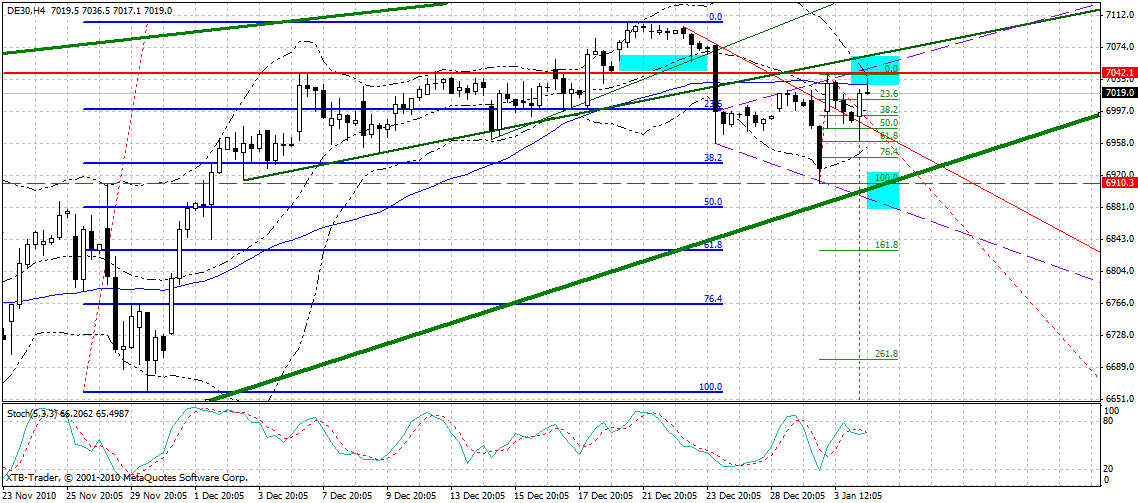Click the 23 Nov 2010 date label

(x=27, y=496)
